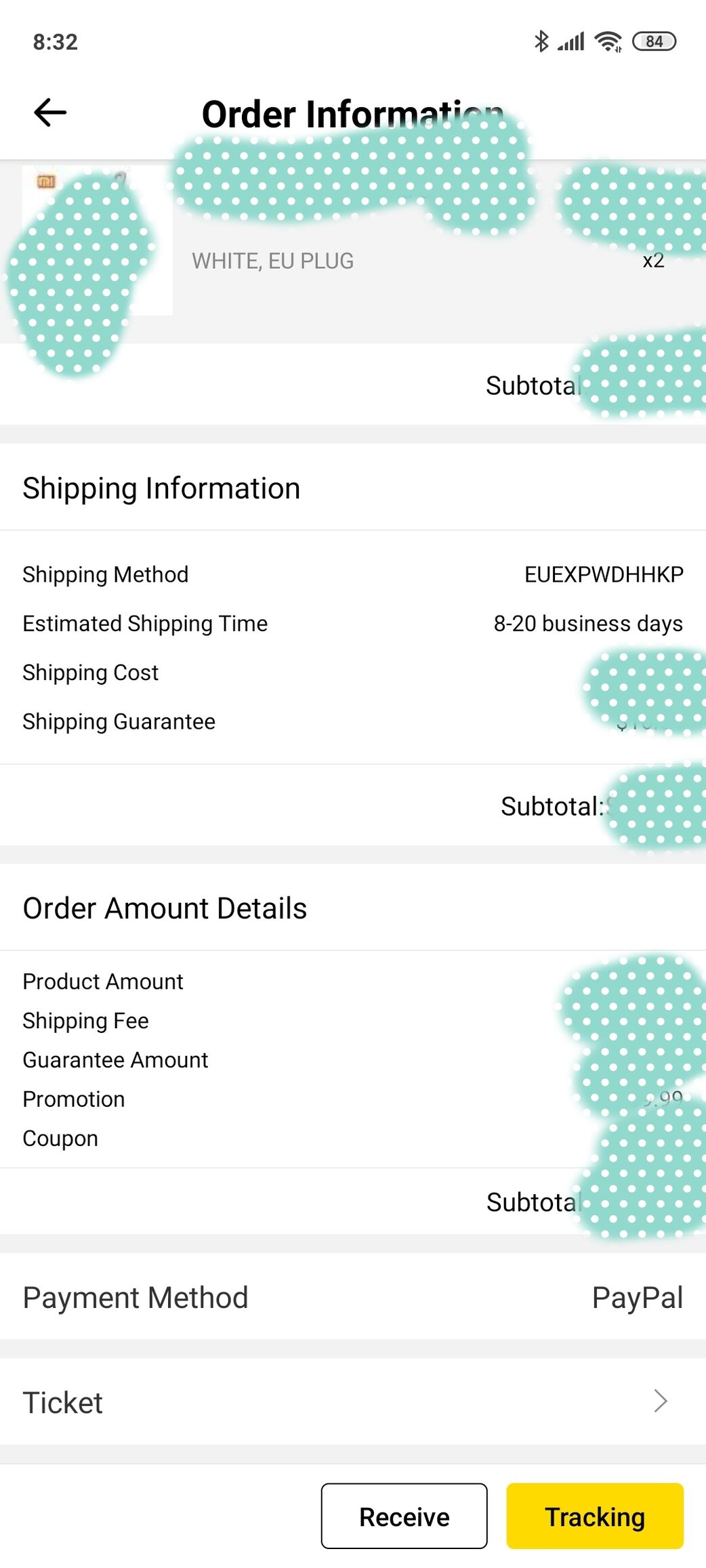This screenshot has width=706, height=1568.
Task: Open the Ticket row
Action: (352, 1402)
